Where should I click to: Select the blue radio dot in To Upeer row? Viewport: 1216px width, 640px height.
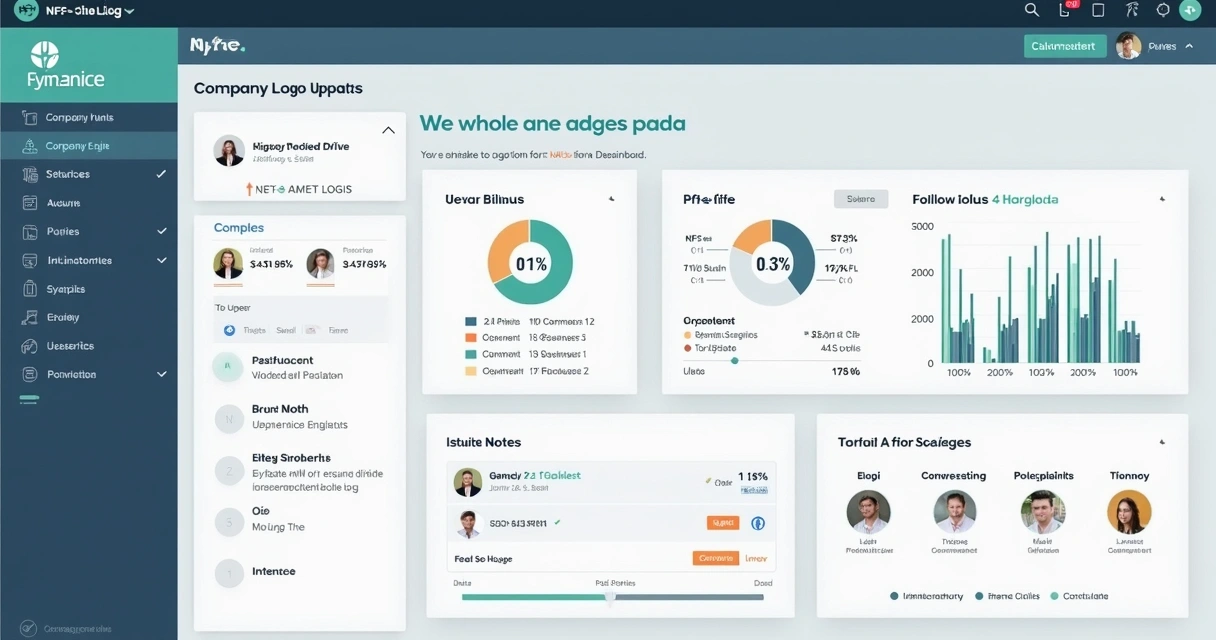click(229, 330)
